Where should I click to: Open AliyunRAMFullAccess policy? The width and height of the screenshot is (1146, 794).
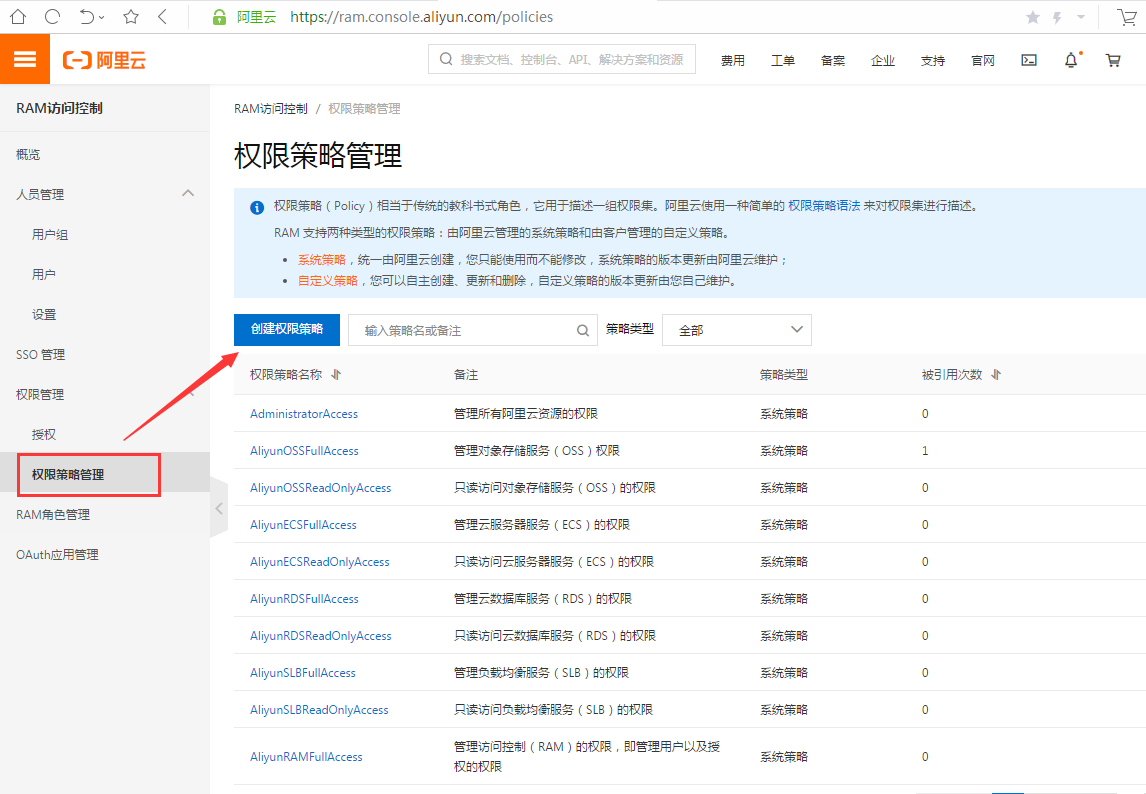306,757
